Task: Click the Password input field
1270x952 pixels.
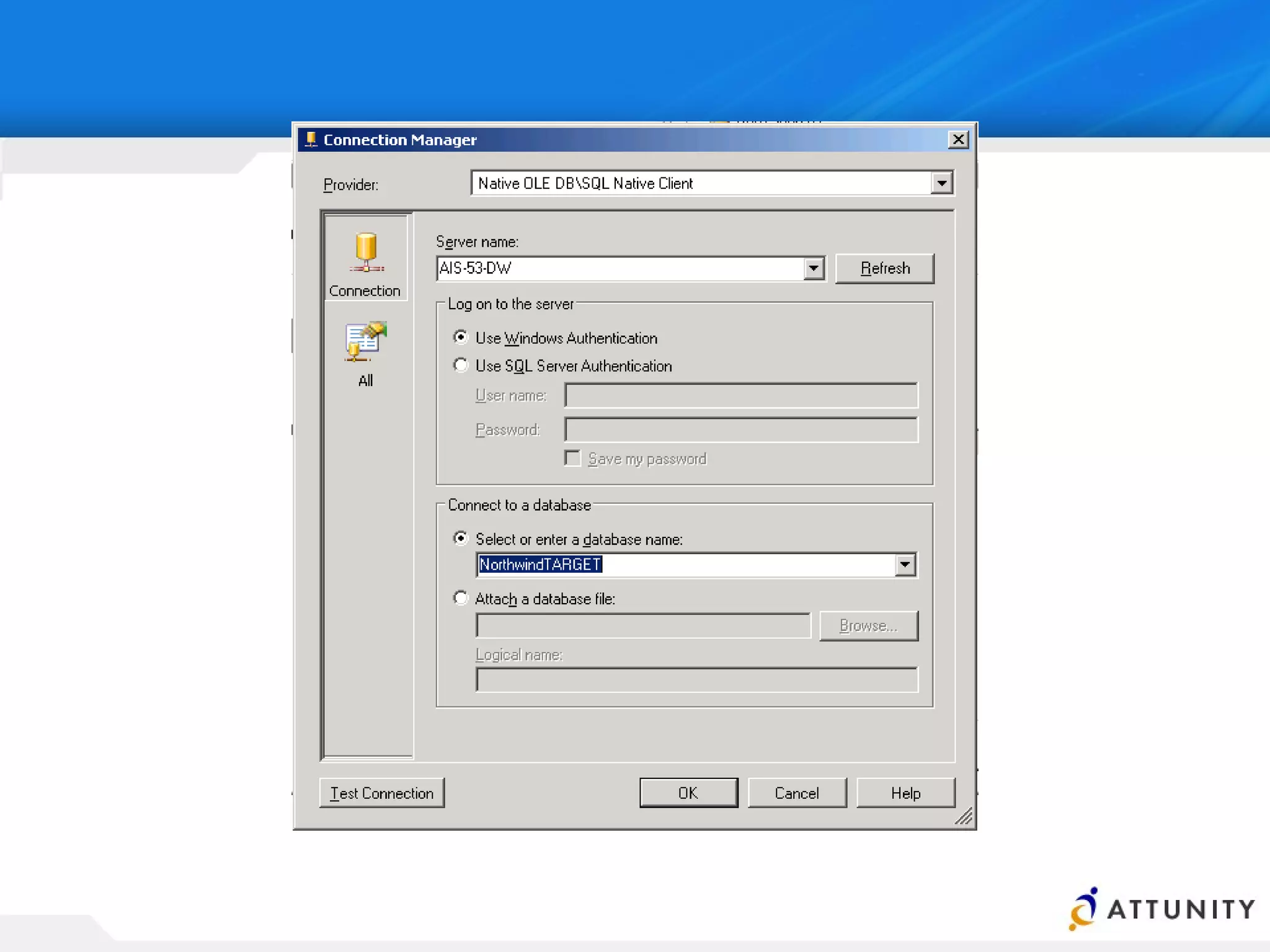Action: (741, 430)
